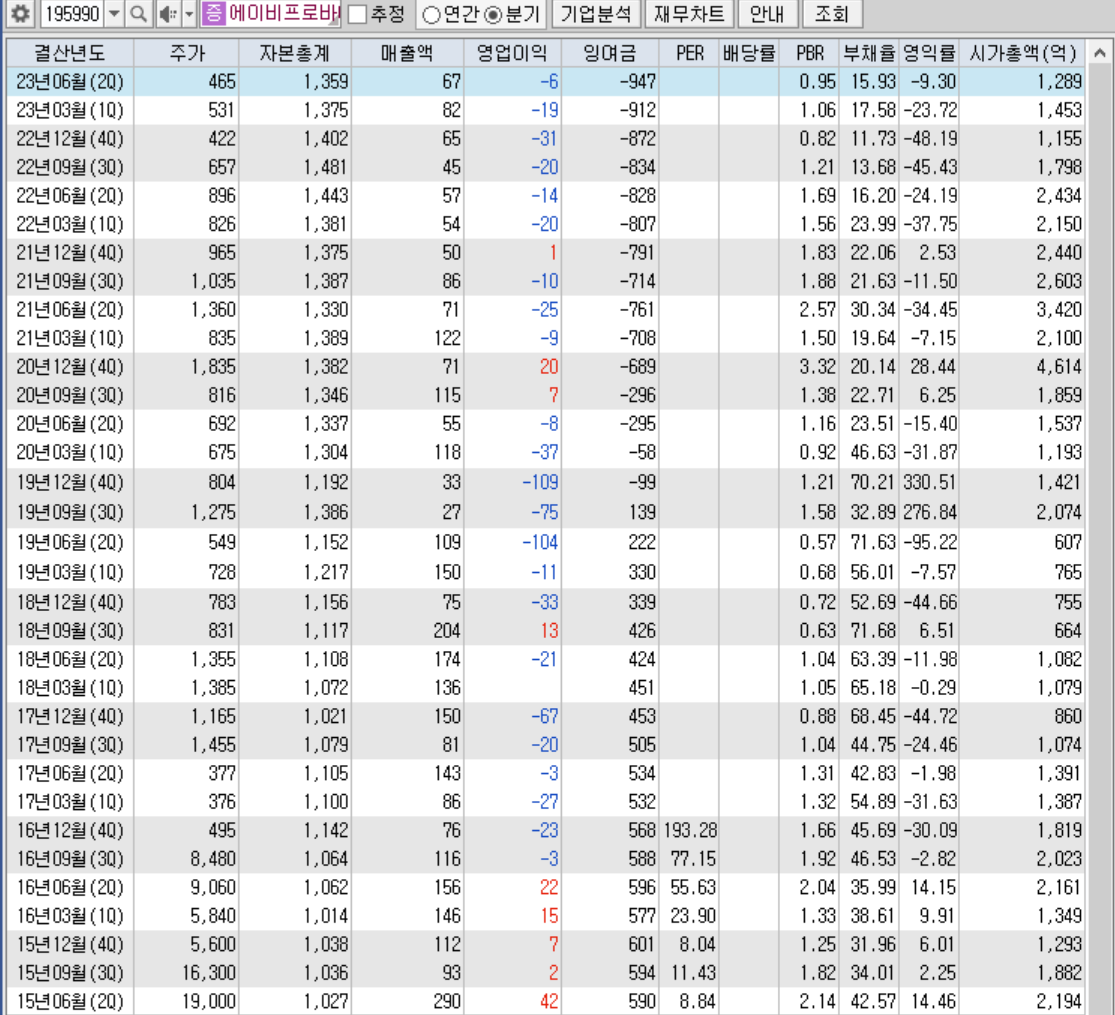Click the 영업이익 column header
The width and height of the screenshot is (1115, 1015).
(x=512, y=53)
